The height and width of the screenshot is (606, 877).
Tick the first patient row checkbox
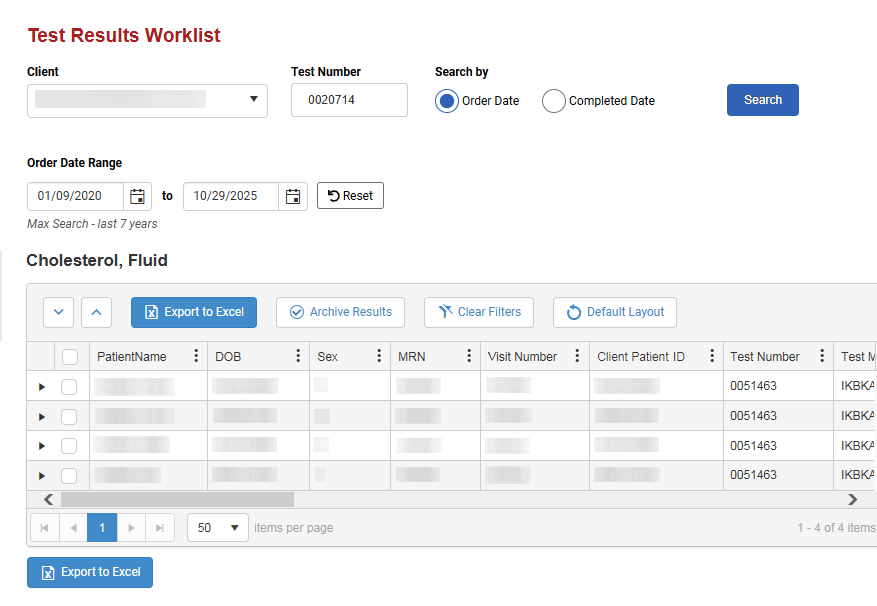click(69, 386)
